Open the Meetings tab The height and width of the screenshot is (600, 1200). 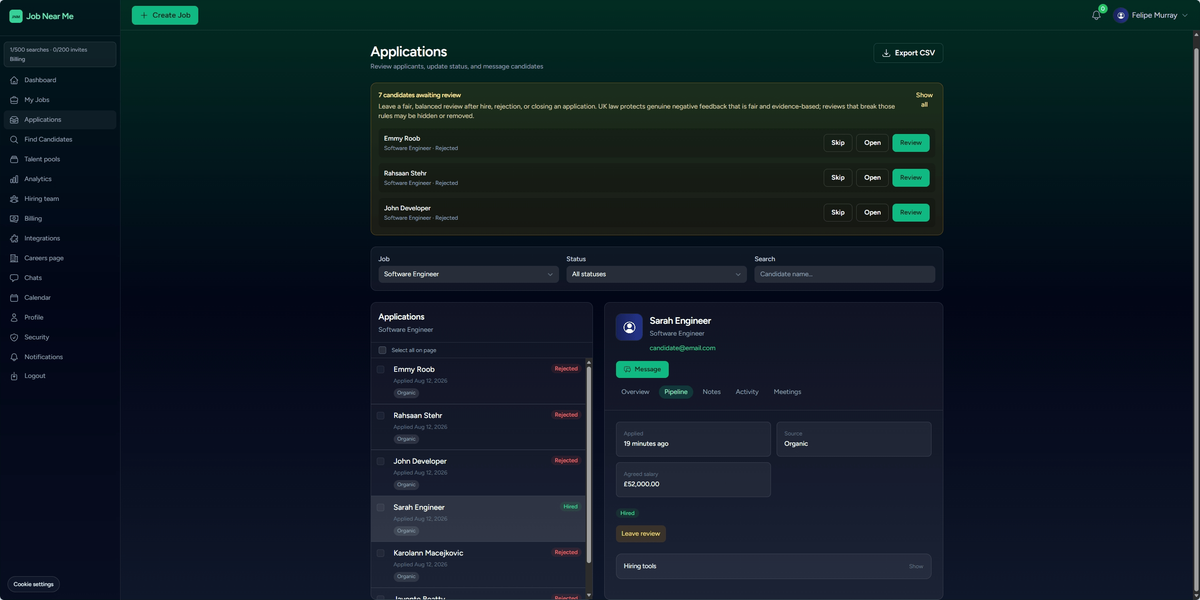click(x=787, y=392)
